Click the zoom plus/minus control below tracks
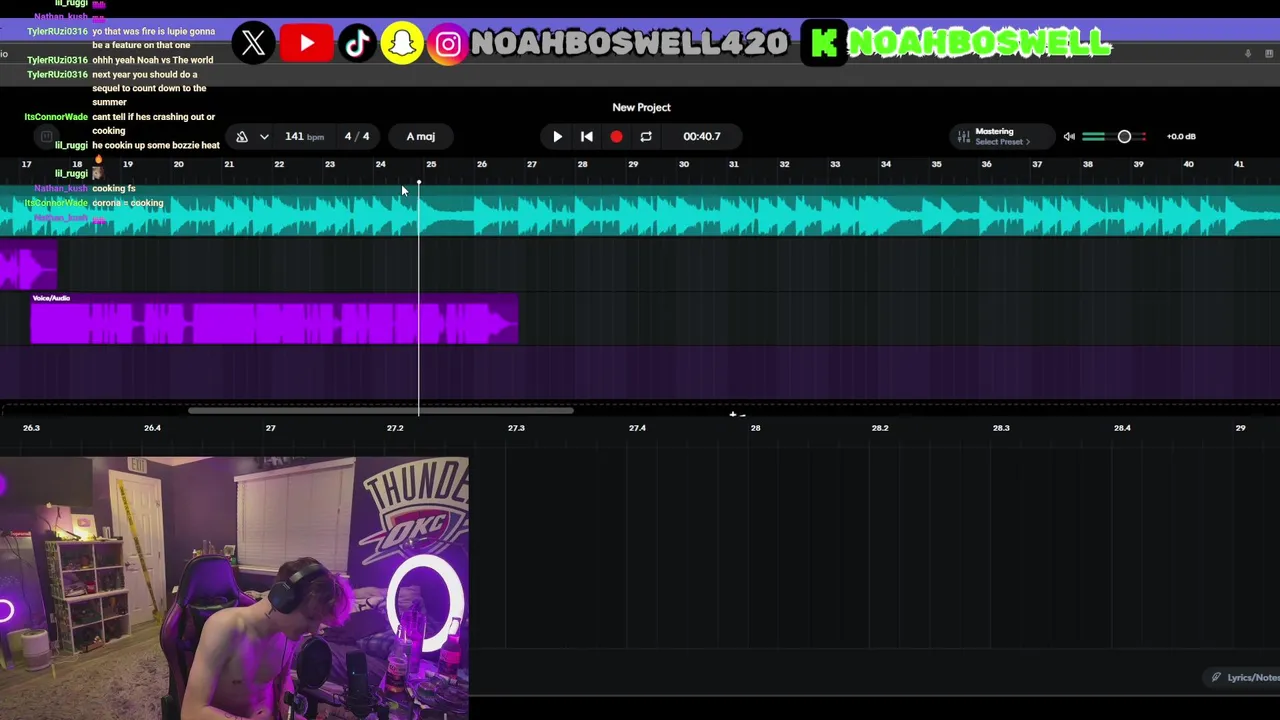 point(736,414)
